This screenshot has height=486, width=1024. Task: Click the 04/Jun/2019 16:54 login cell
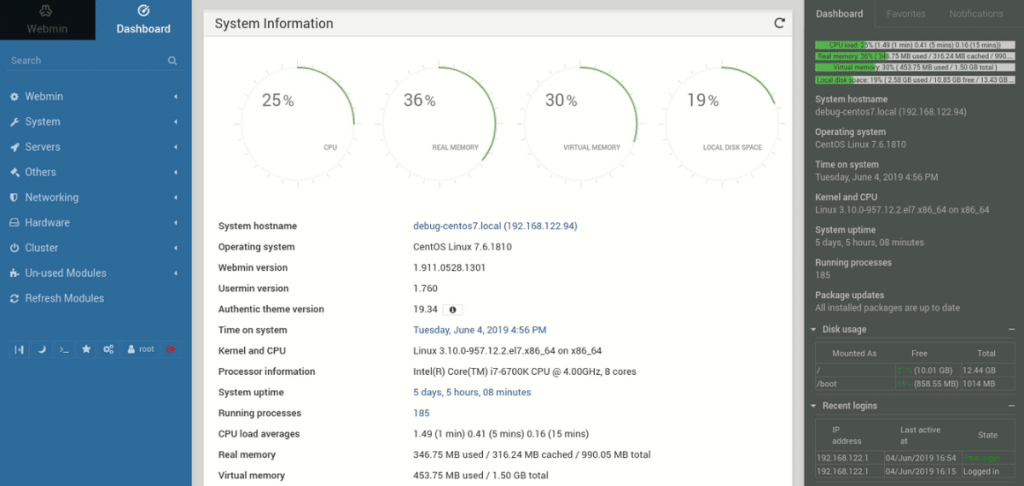click(x=921, y=458)
